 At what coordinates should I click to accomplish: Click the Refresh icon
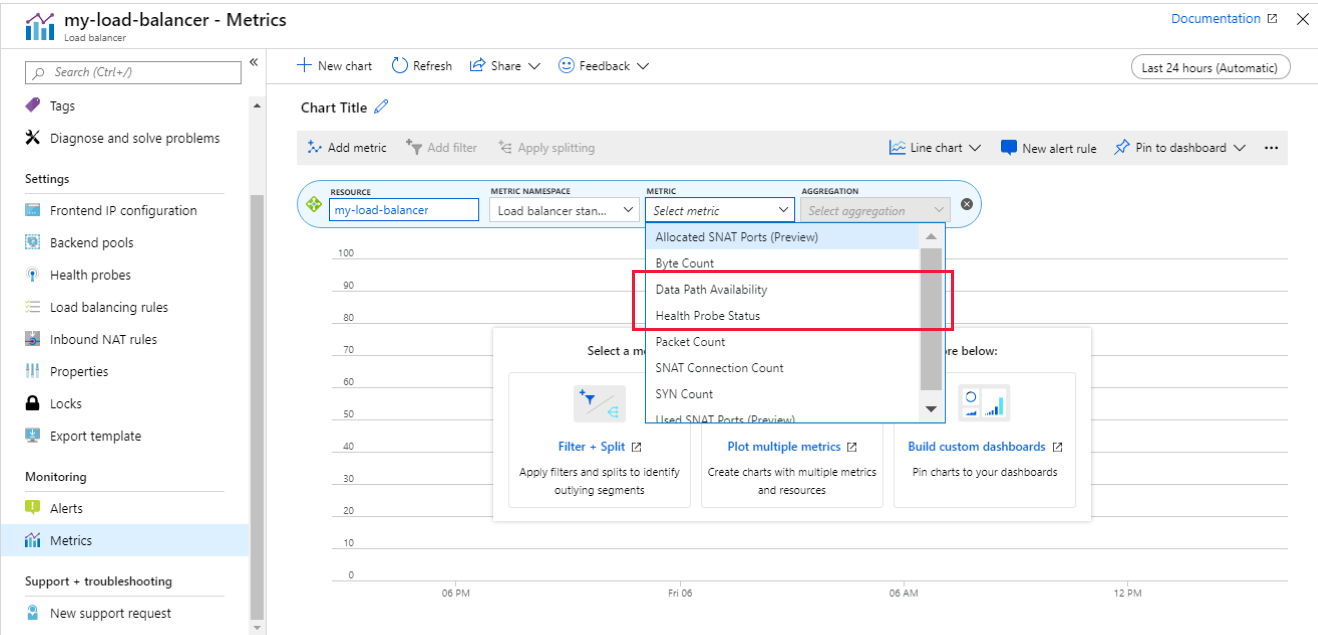[399, 65]
